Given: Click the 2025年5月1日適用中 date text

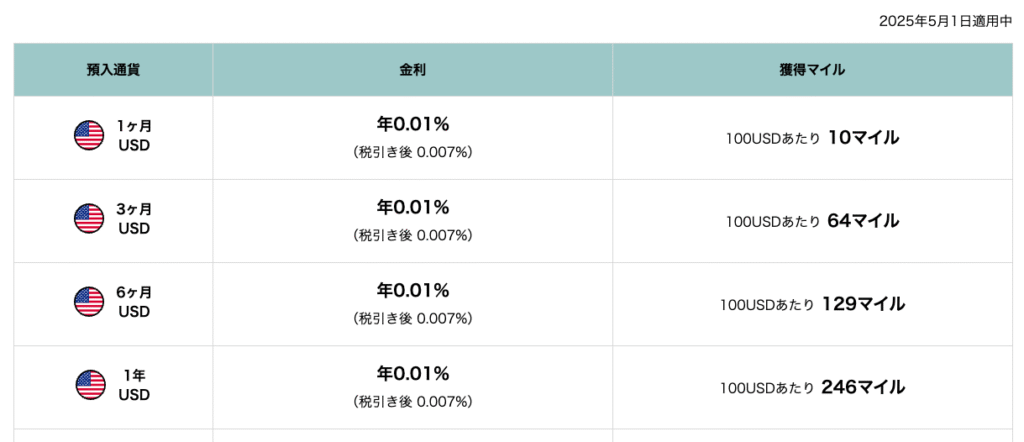Looking at the screenshot, I should pyautogui.click(x=946, y=22).
